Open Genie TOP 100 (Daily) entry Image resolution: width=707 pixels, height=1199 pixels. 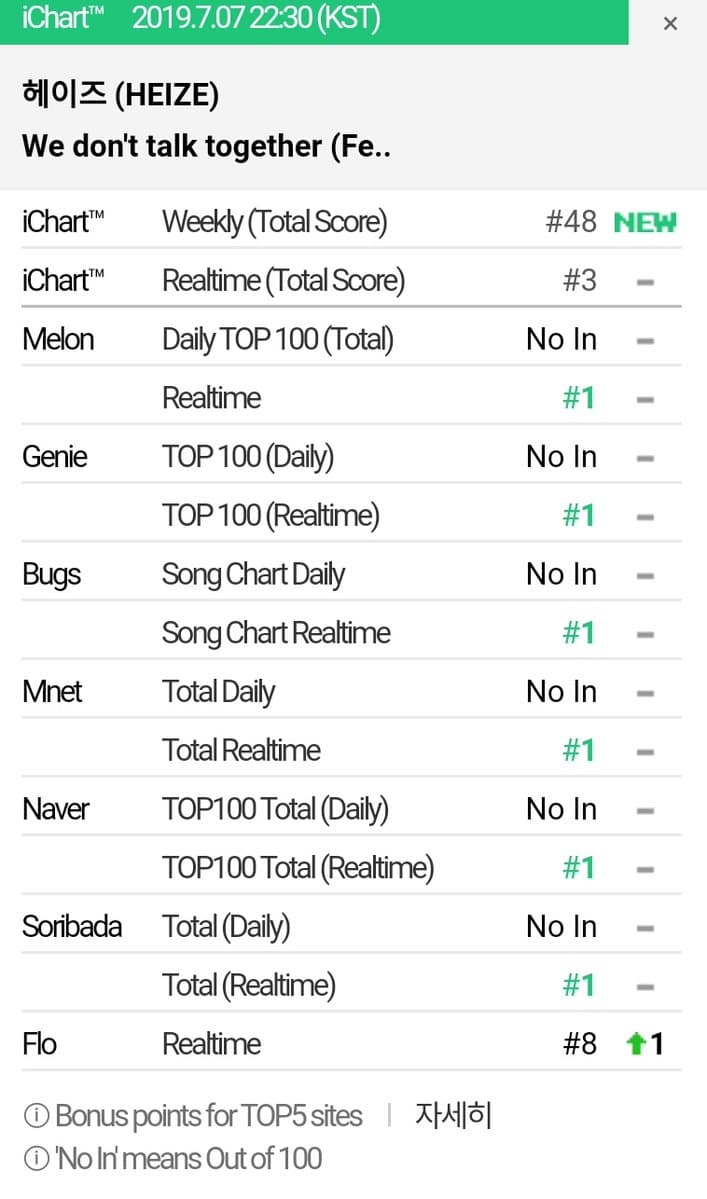[x=247, y=457]
